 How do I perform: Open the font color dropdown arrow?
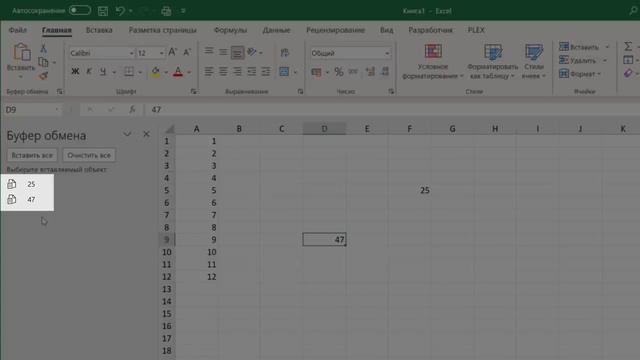point(189,72)
